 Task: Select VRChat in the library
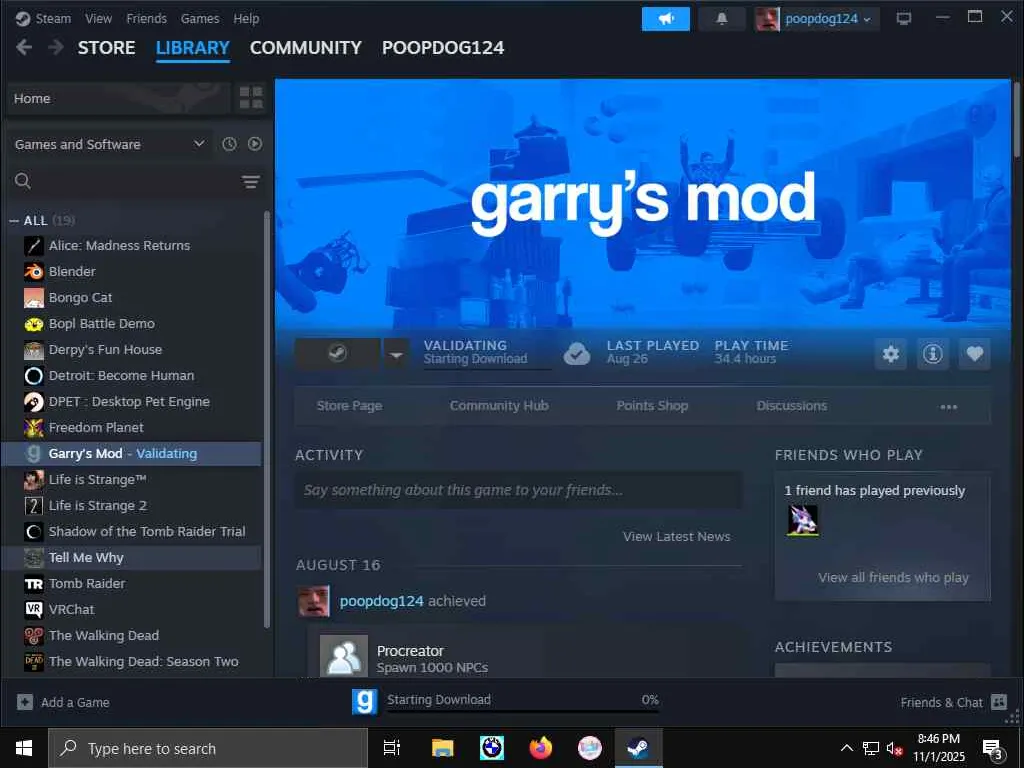tap(132, 609)
